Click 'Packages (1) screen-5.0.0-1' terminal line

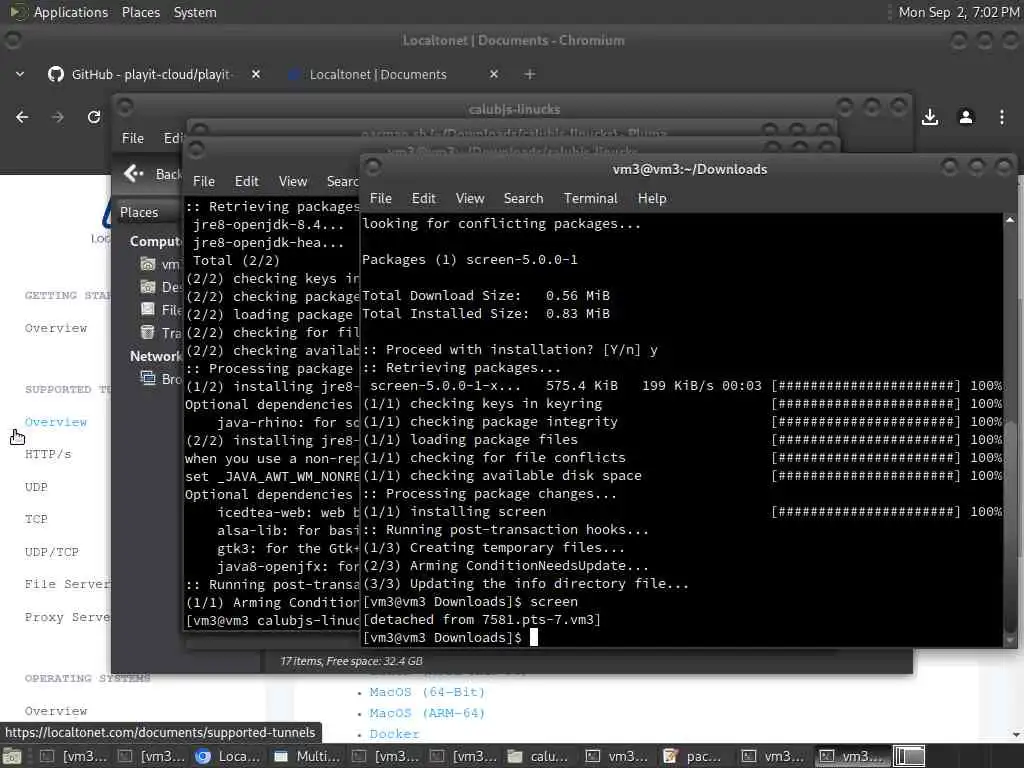(x=470, y=260)
